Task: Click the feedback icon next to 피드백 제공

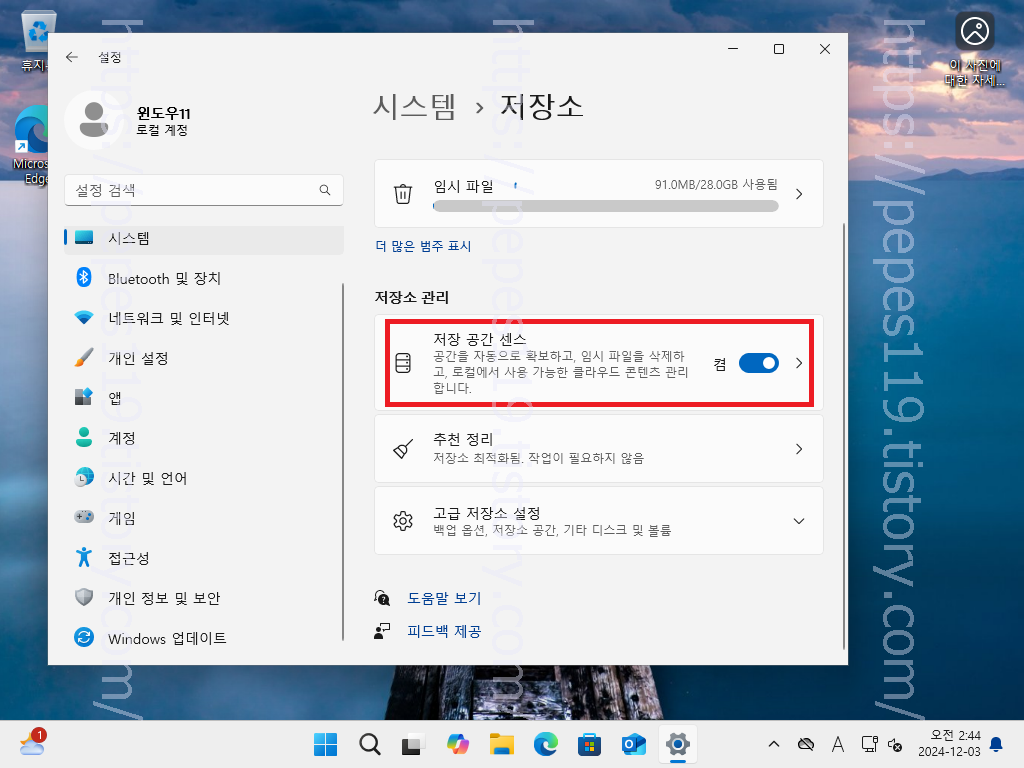Action: 382,631
